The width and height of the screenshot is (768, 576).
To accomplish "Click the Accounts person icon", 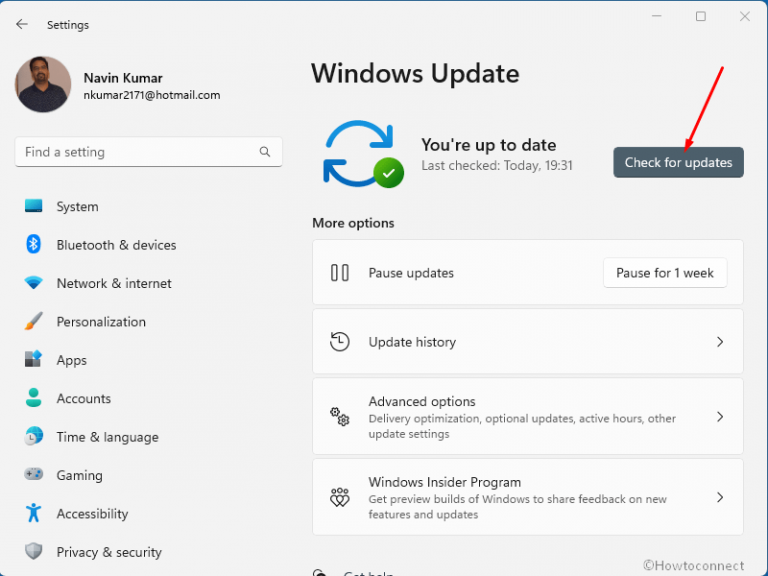I will click(33, 397).
